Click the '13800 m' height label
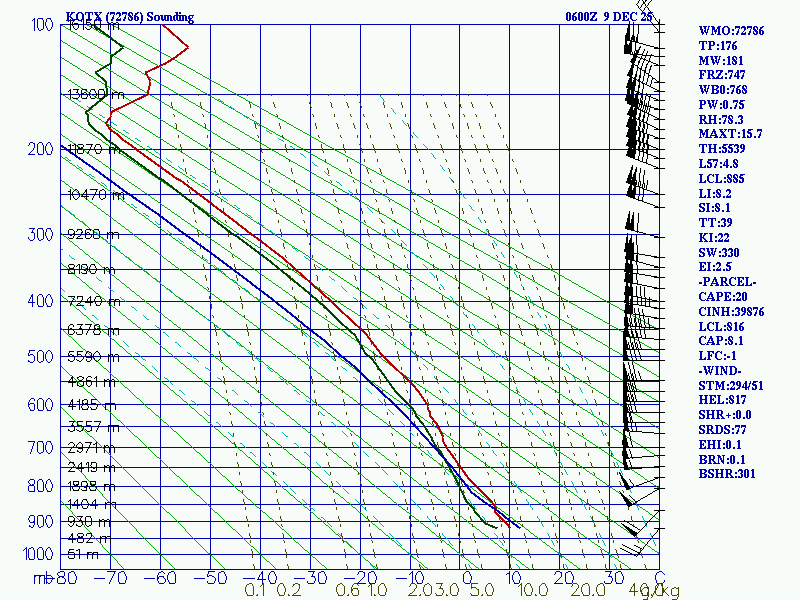 tap(96, 94)
